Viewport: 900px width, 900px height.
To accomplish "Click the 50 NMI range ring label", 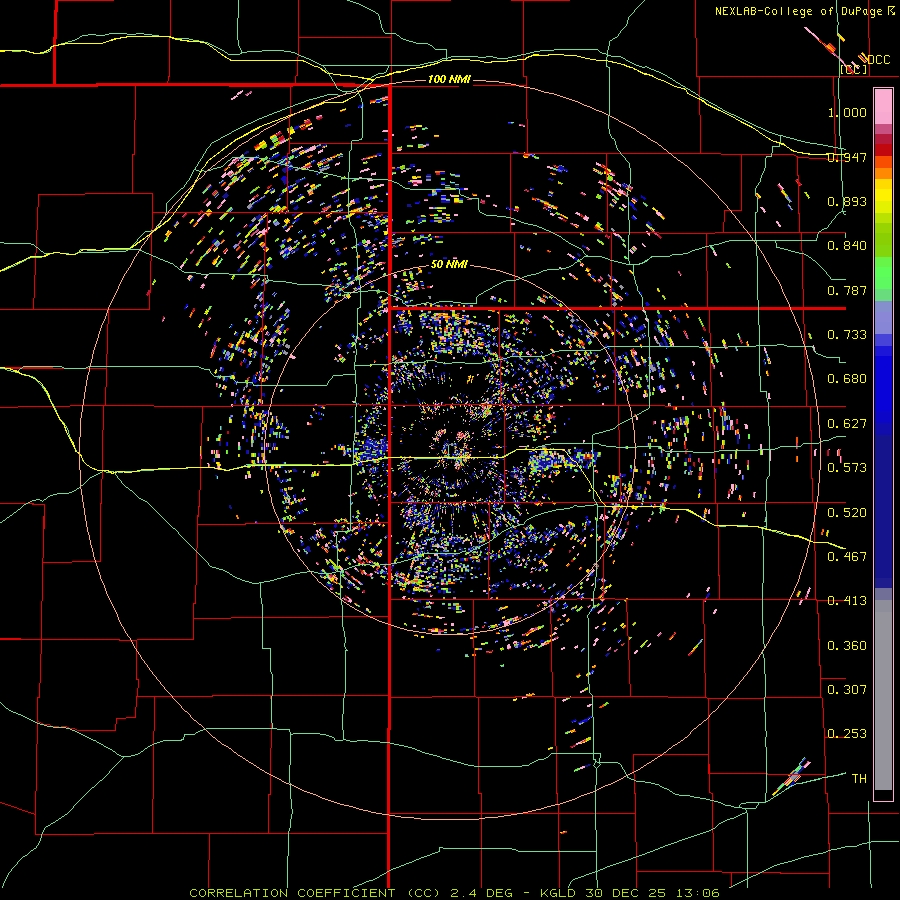I will 449,264.
